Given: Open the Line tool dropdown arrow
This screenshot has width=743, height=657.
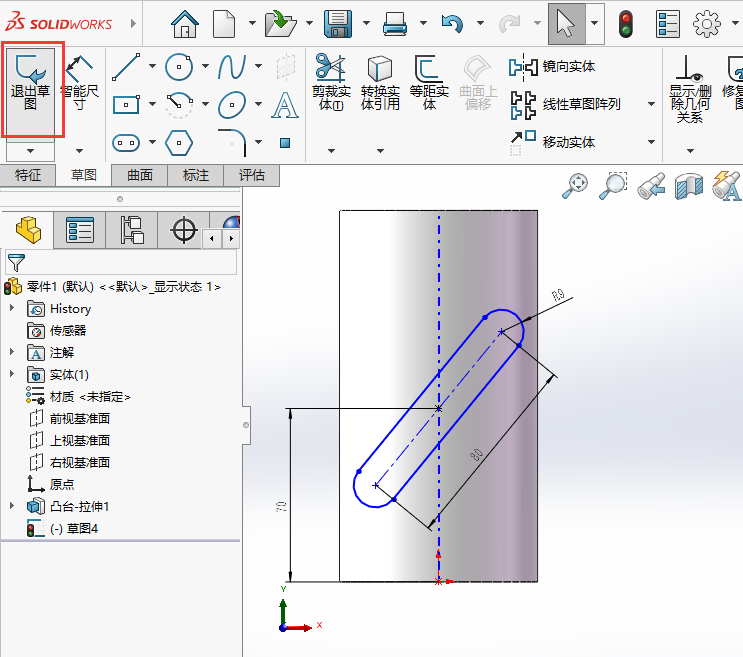Looking at the screenshot, I should 152,66.
